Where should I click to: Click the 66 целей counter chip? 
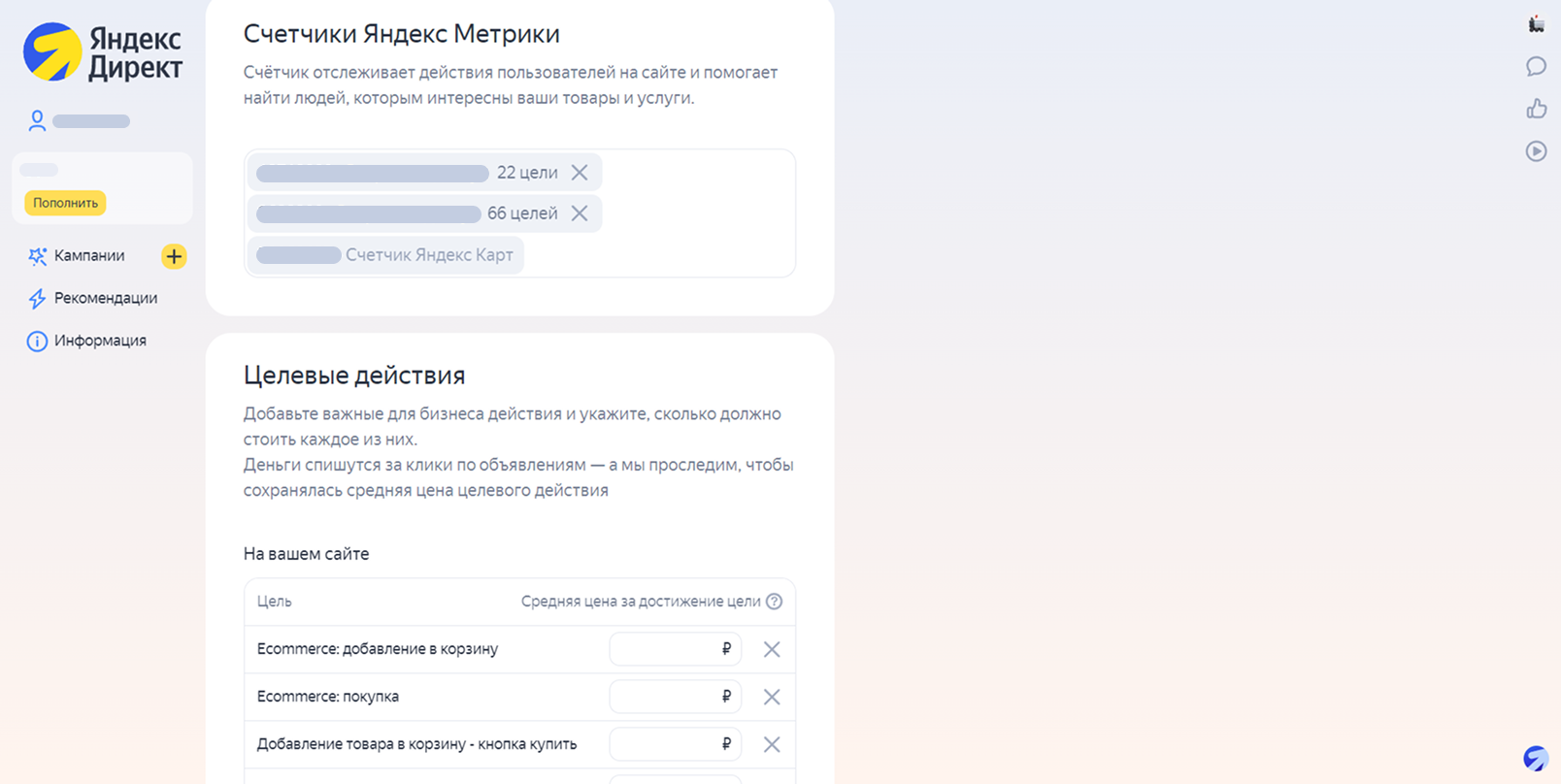424,213
